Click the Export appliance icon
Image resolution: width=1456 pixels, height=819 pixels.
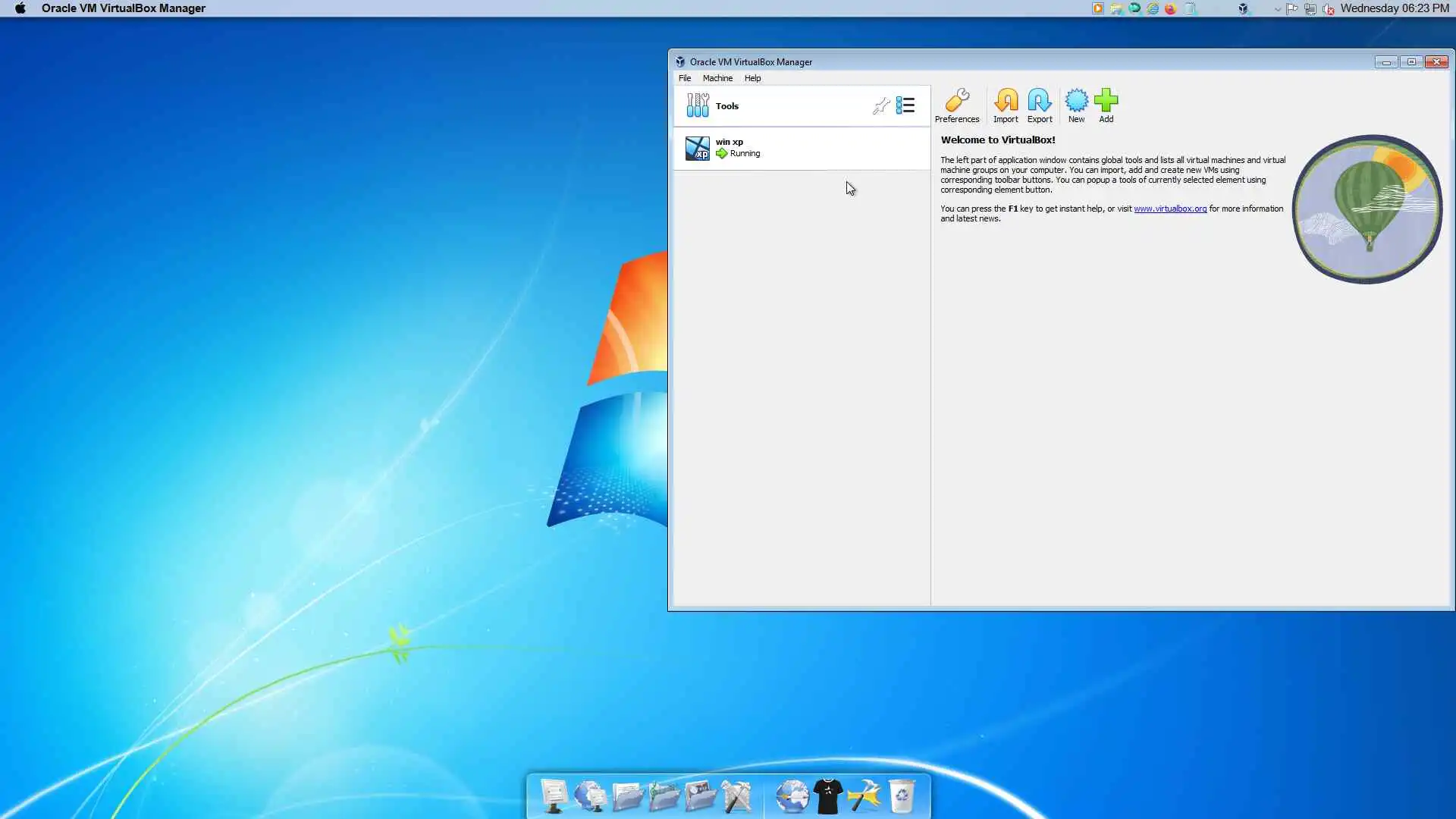click(1039, 105)
